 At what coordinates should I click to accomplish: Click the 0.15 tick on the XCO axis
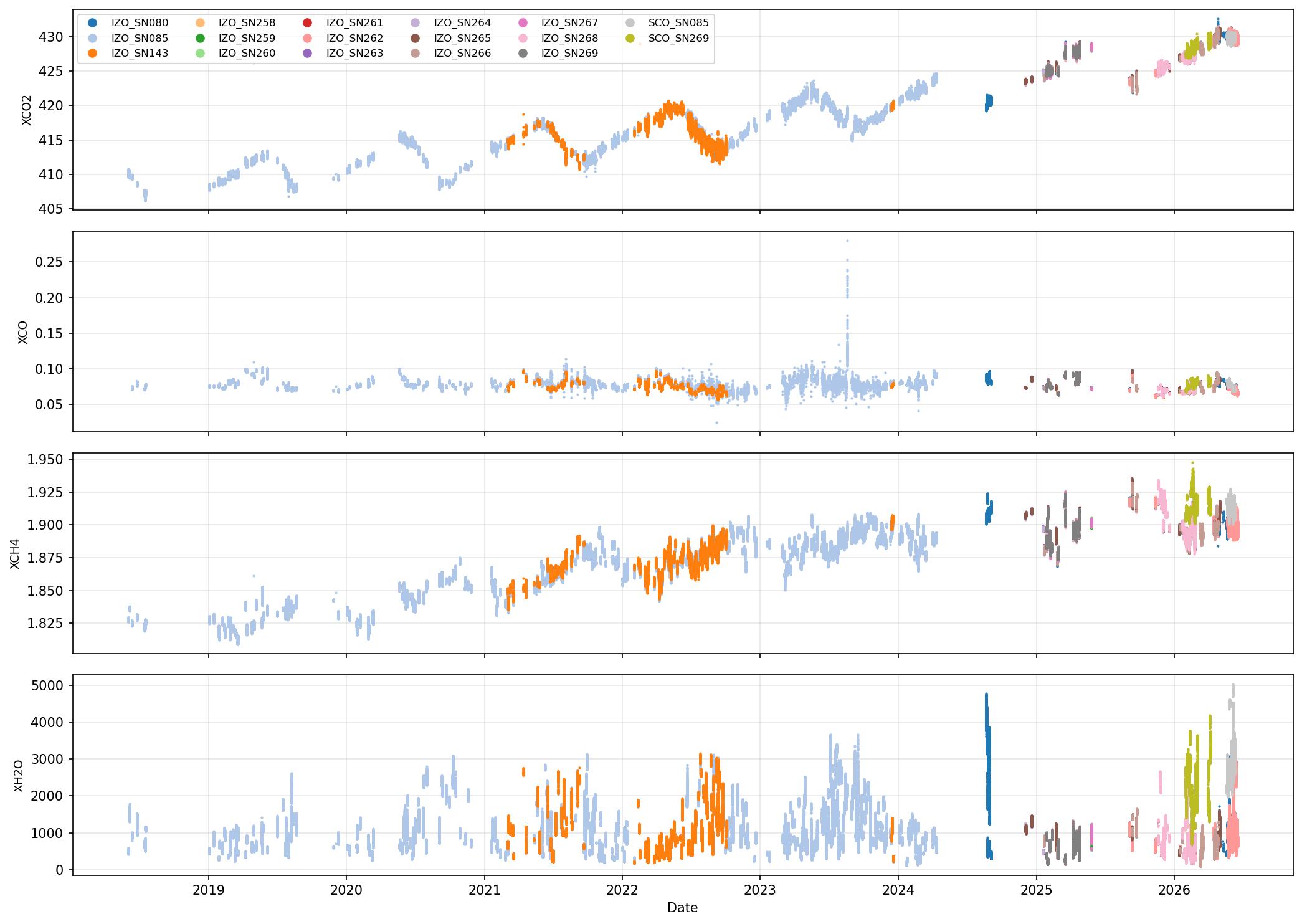48,333
